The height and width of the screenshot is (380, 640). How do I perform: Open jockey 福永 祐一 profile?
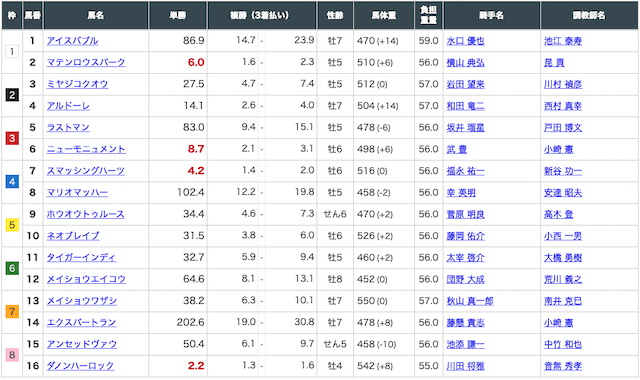[465, 171]
